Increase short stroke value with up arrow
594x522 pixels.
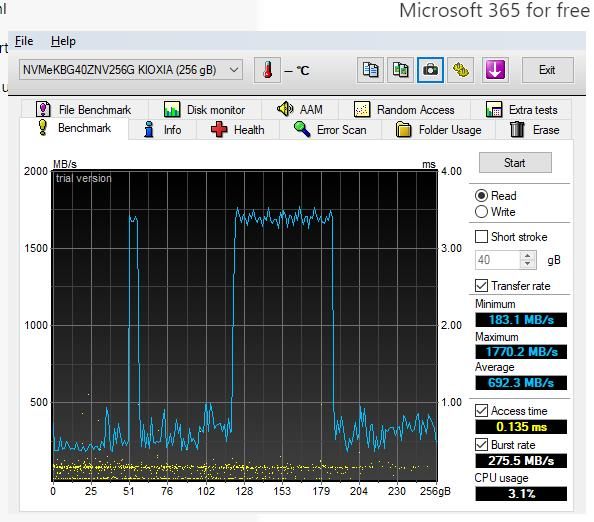pos(528,256)
